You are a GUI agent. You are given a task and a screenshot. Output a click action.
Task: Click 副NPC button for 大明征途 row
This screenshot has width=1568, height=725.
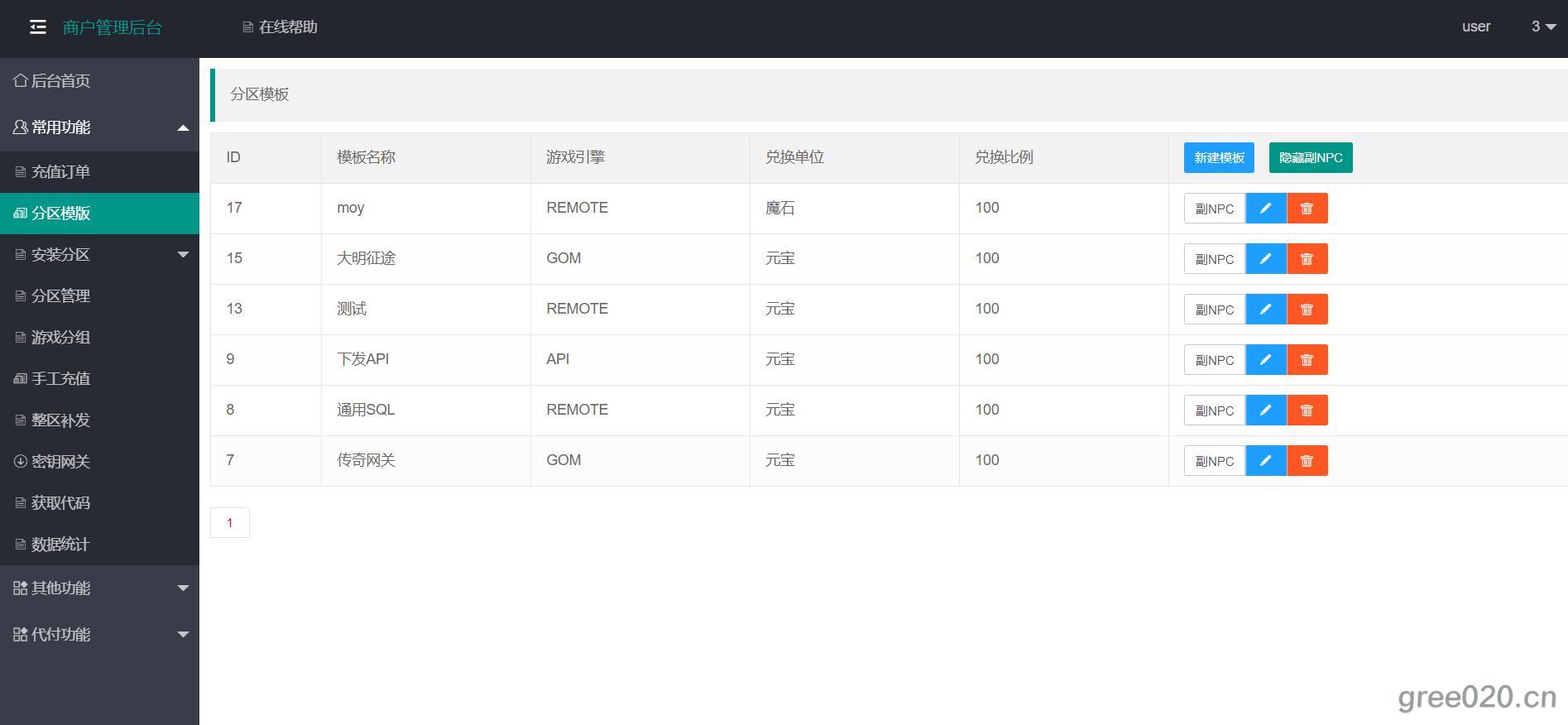[1214, 259]
